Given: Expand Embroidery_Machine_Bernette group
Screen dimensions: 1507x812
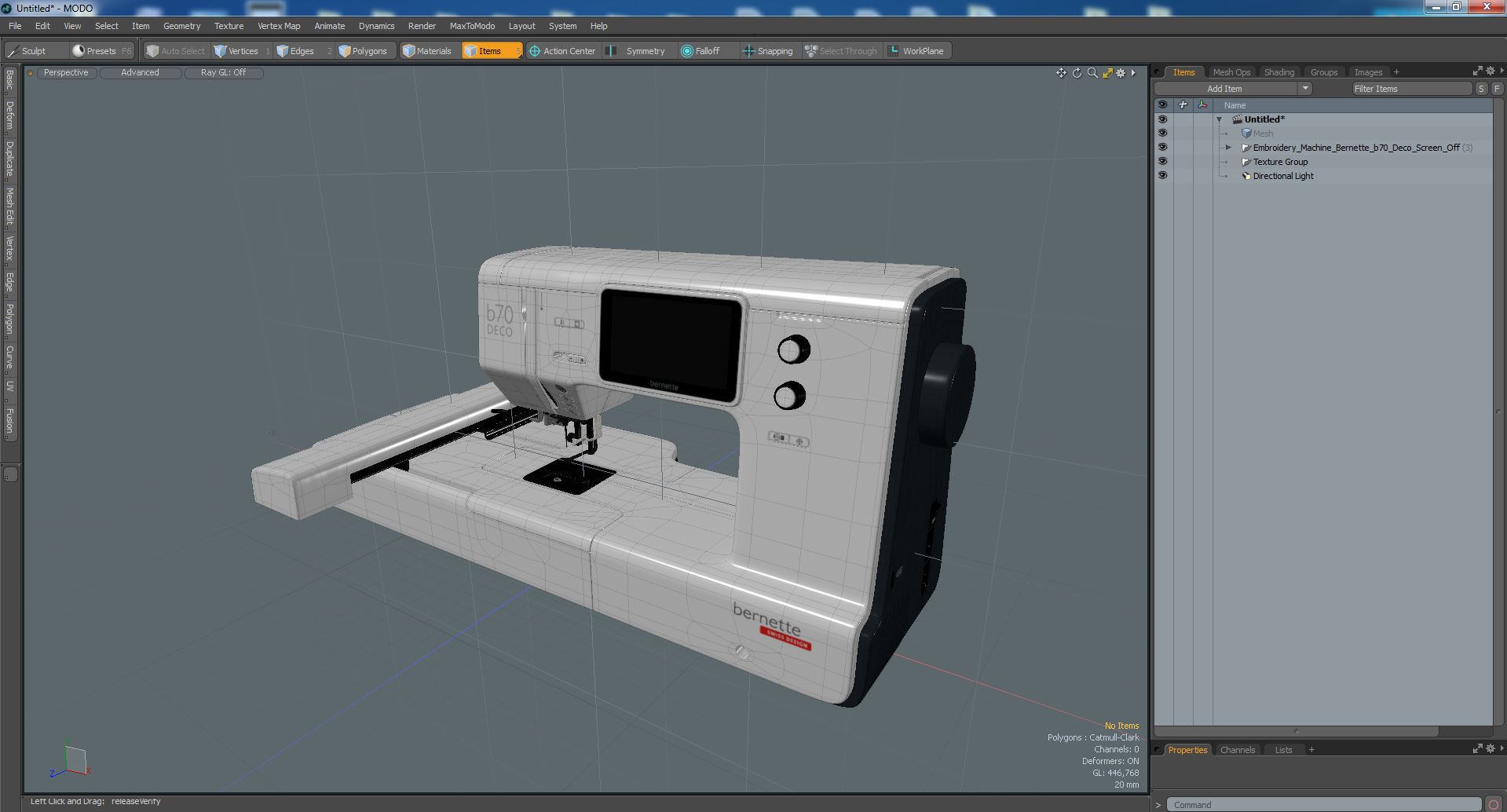Looking at the screenshot, I should coord(1229,148).
